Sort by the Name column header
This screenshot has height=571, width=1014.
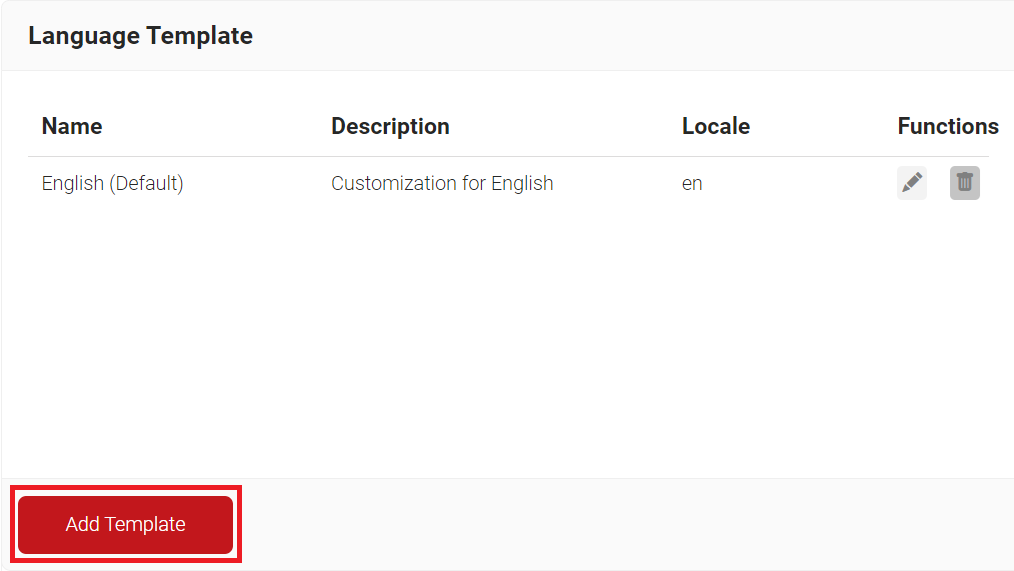click(72, 126)
